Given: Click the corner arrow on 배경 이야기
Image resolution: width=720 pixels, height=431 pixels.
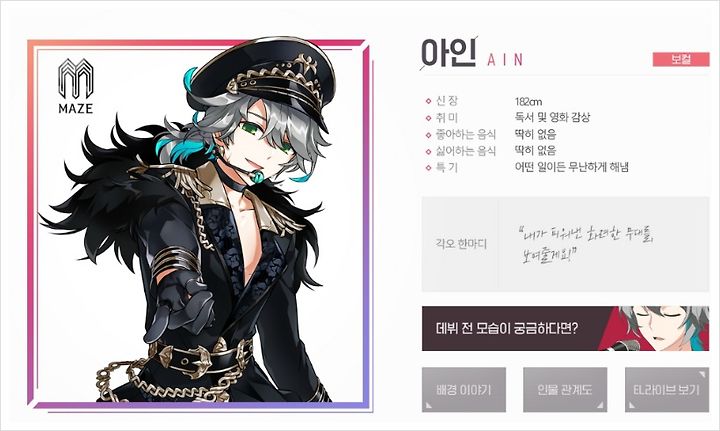Looking at the screenshot, I should pos(428,405).
